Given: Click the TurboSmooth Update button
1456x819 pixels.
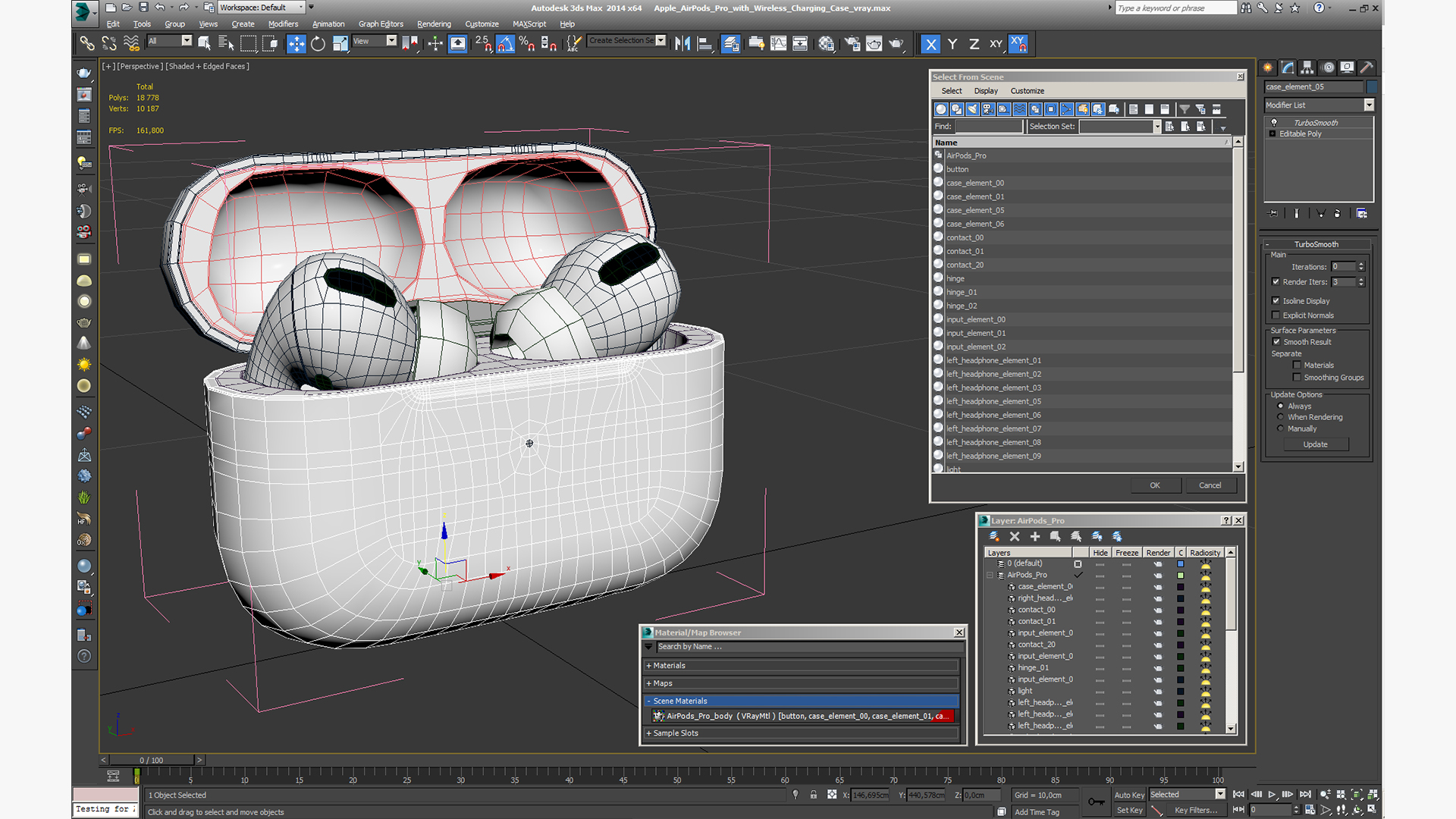Looking at the screenshot, I should tap(1316, 444).
